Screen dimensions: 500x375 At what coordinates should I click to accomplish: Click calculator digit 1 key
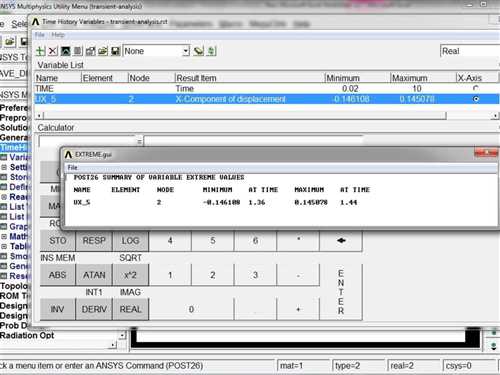170,275
